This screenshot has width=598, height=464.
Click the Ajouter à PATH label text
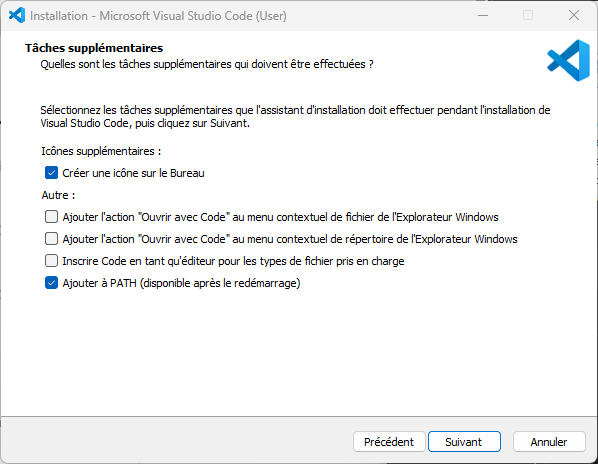[182, 283]
